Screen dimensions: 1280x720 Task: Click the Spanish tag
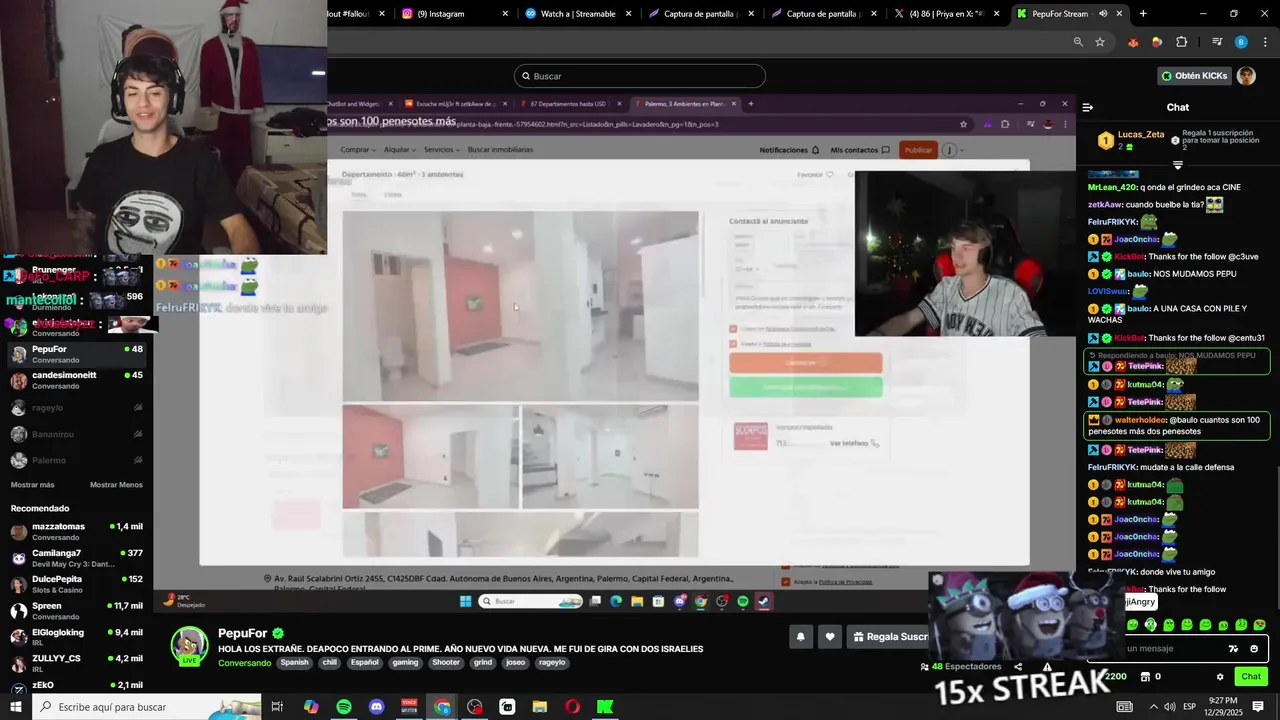point(294,663)
